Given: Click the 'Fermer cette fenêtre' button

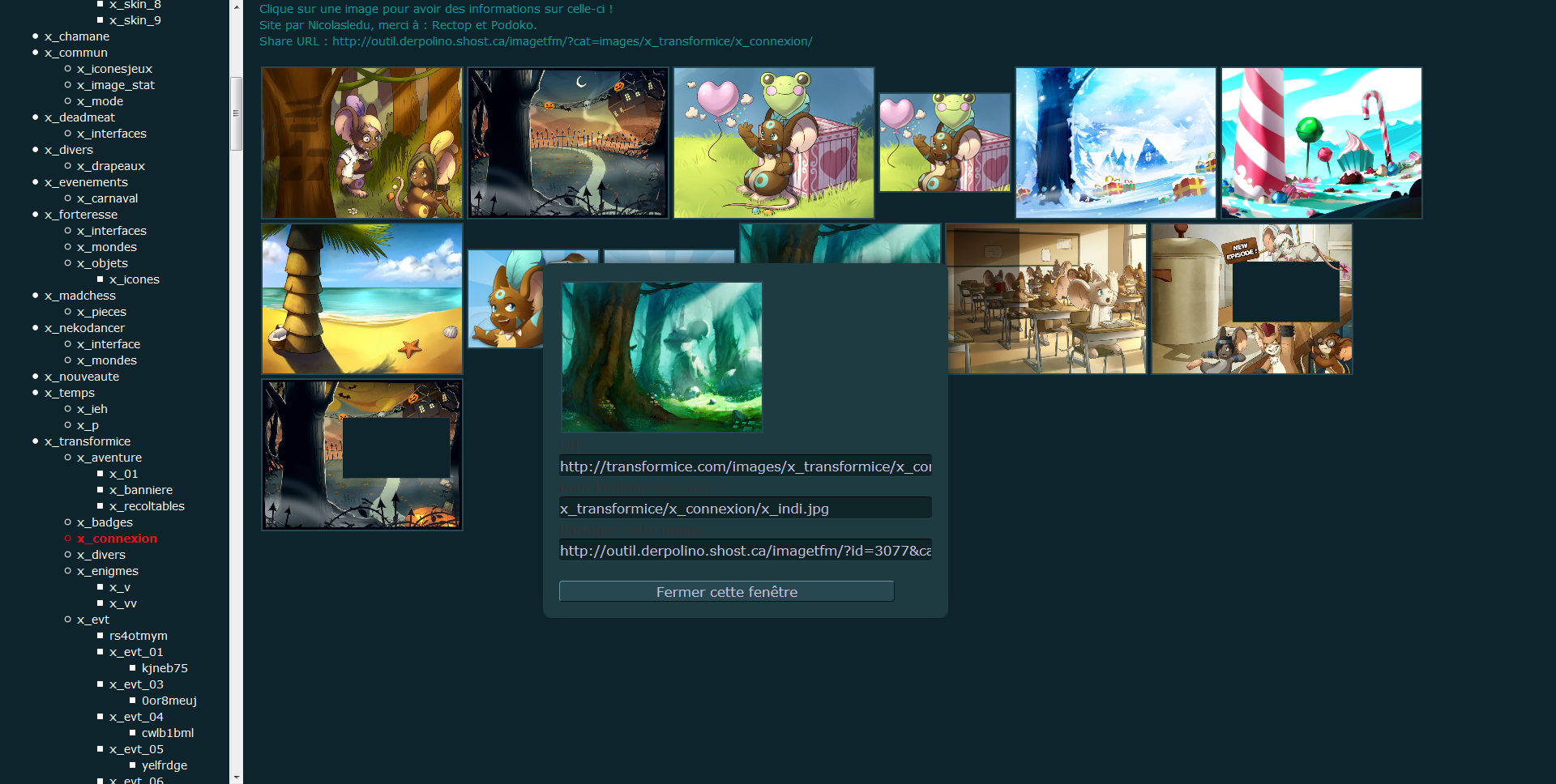Looking at the screenshot, I should click(726, 592).
